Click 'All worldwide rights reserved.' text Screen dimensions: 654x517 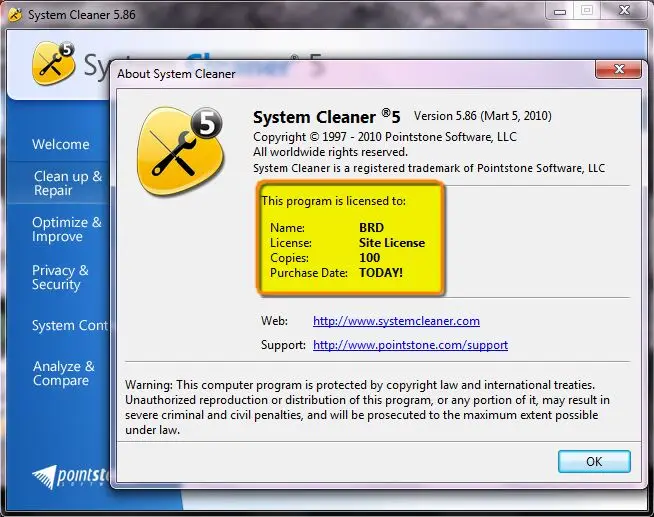click(330, 152)
